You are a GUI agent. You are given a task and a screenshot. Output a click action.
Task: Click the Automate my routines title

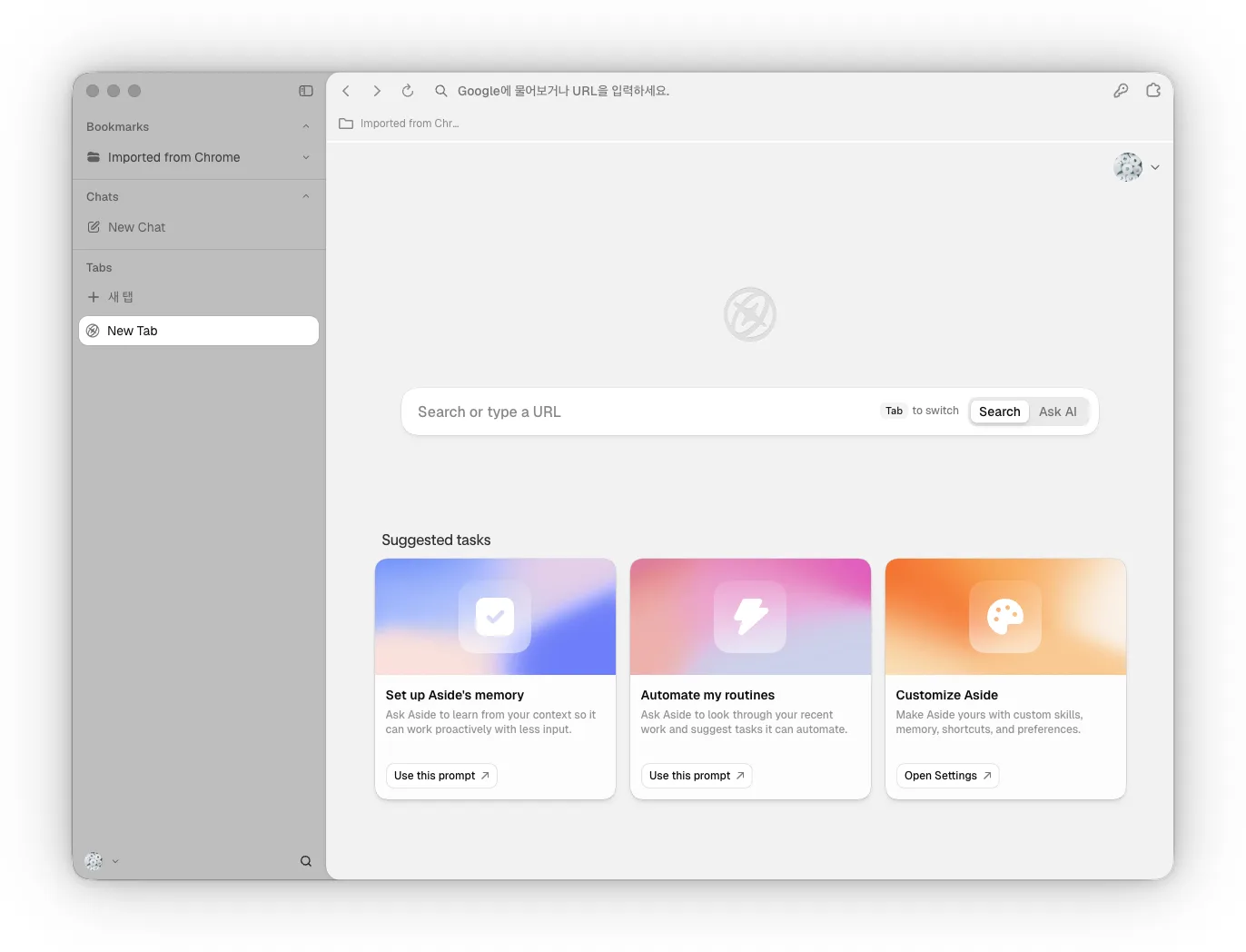point(707,695)
